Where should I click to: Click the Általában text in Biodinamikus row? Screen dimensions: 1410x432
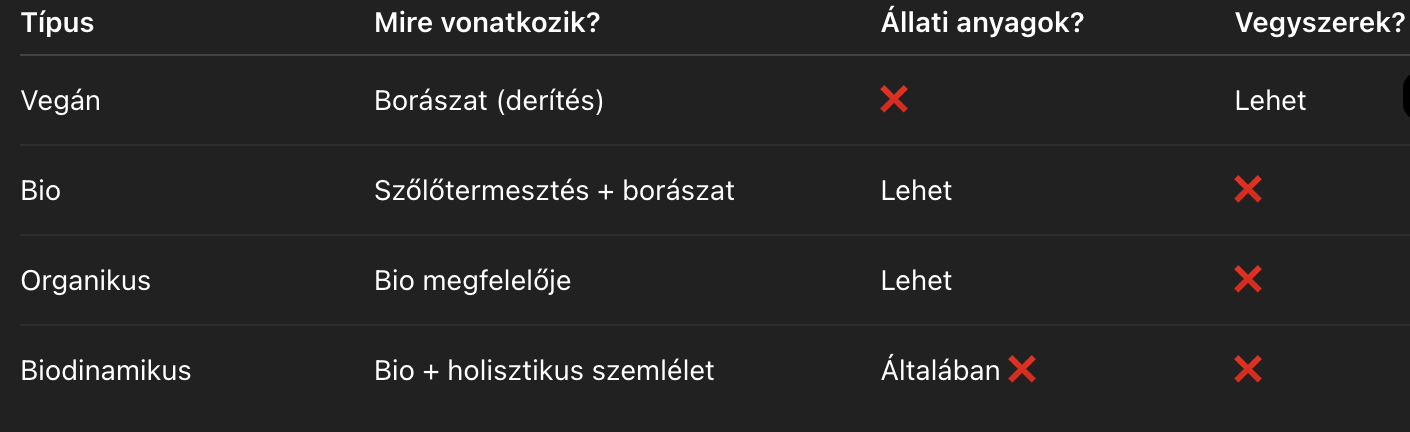click(940, 371)
